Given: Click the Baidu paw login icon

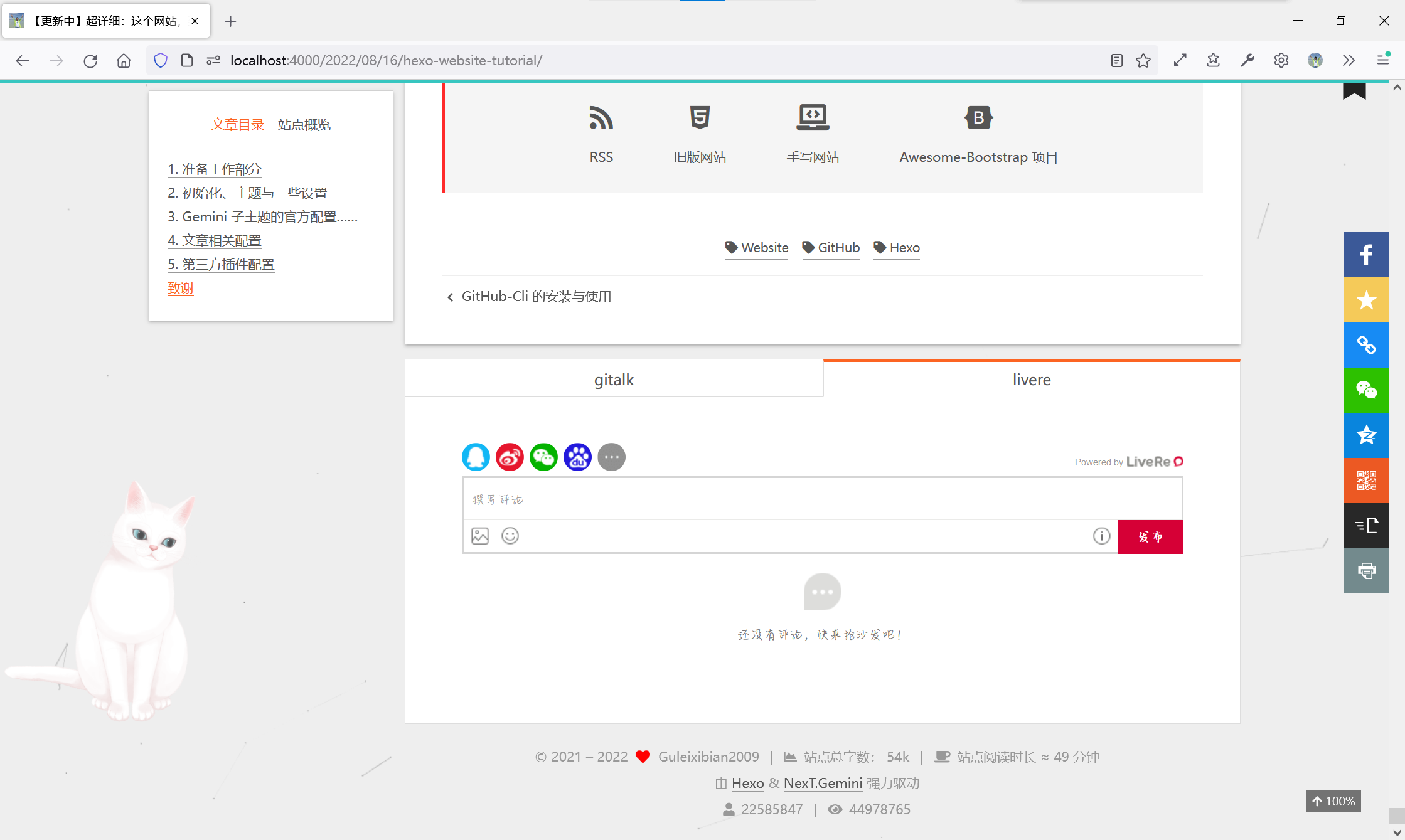Looking at the screenshot, I should tap(577, 457).
